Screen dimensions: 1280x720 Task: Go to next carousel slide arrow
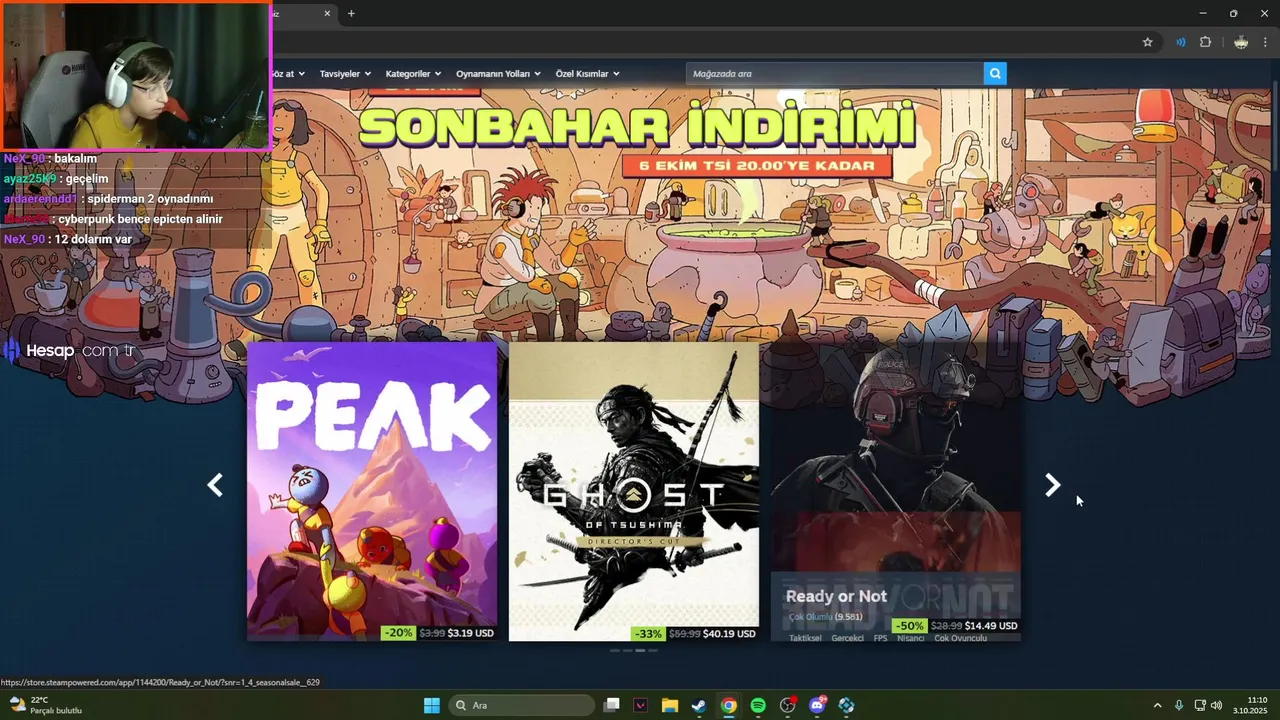pyautogui.click(x=1052, y=486)
